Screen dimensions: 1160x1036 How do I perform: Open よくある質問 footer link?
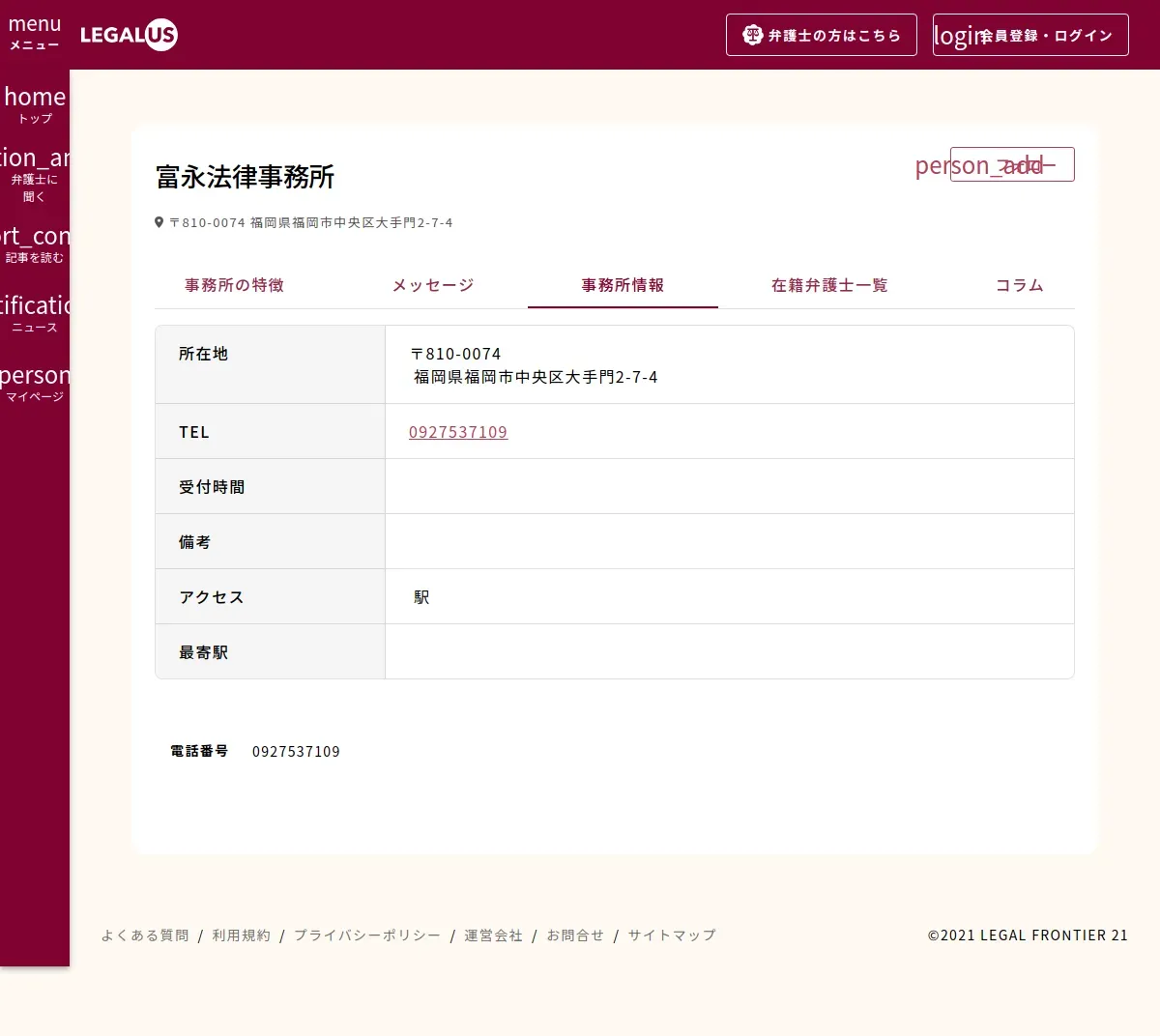(x=145, y=935)
